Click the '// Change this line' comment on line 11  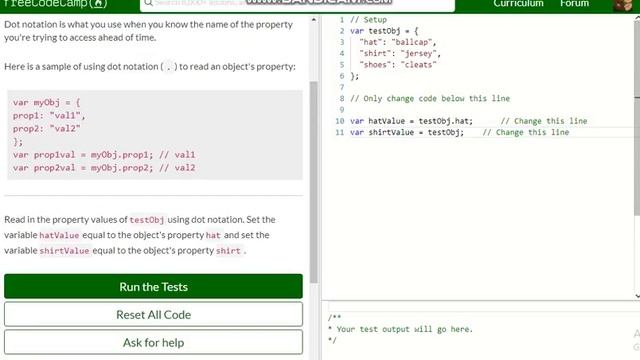point(526,132)
